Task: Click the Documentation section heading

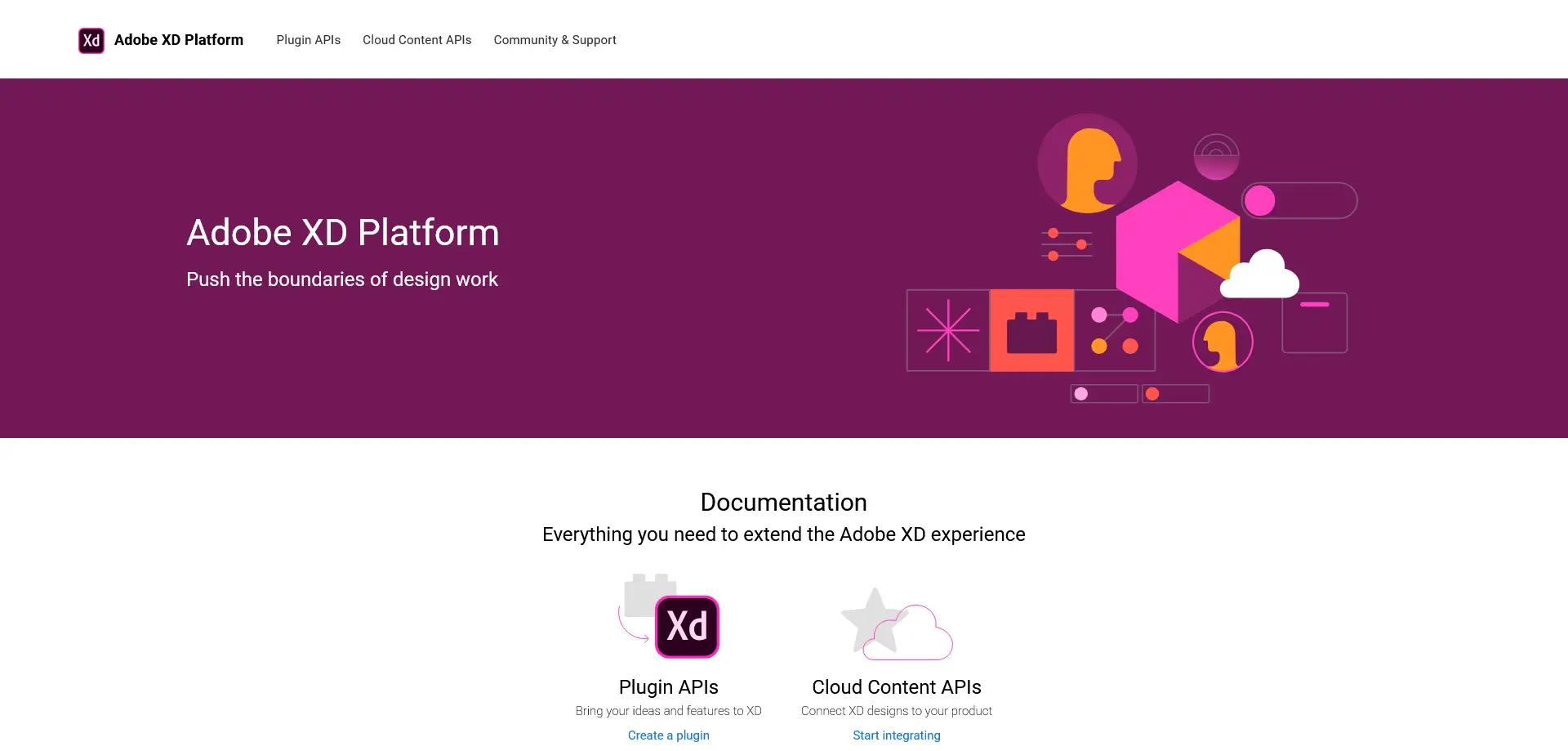Action: (x=784, y=503)
